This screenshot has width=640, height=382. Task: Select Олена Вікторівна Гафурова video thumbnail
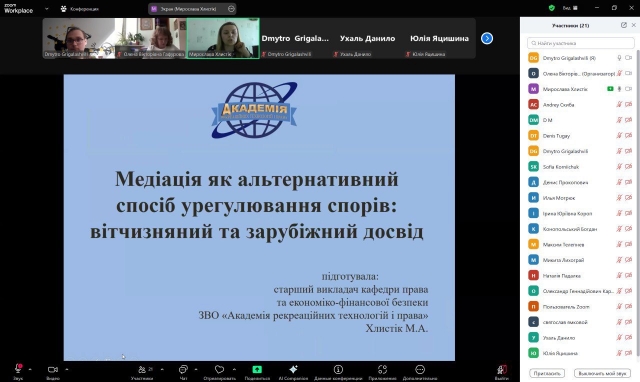(151, 38)
